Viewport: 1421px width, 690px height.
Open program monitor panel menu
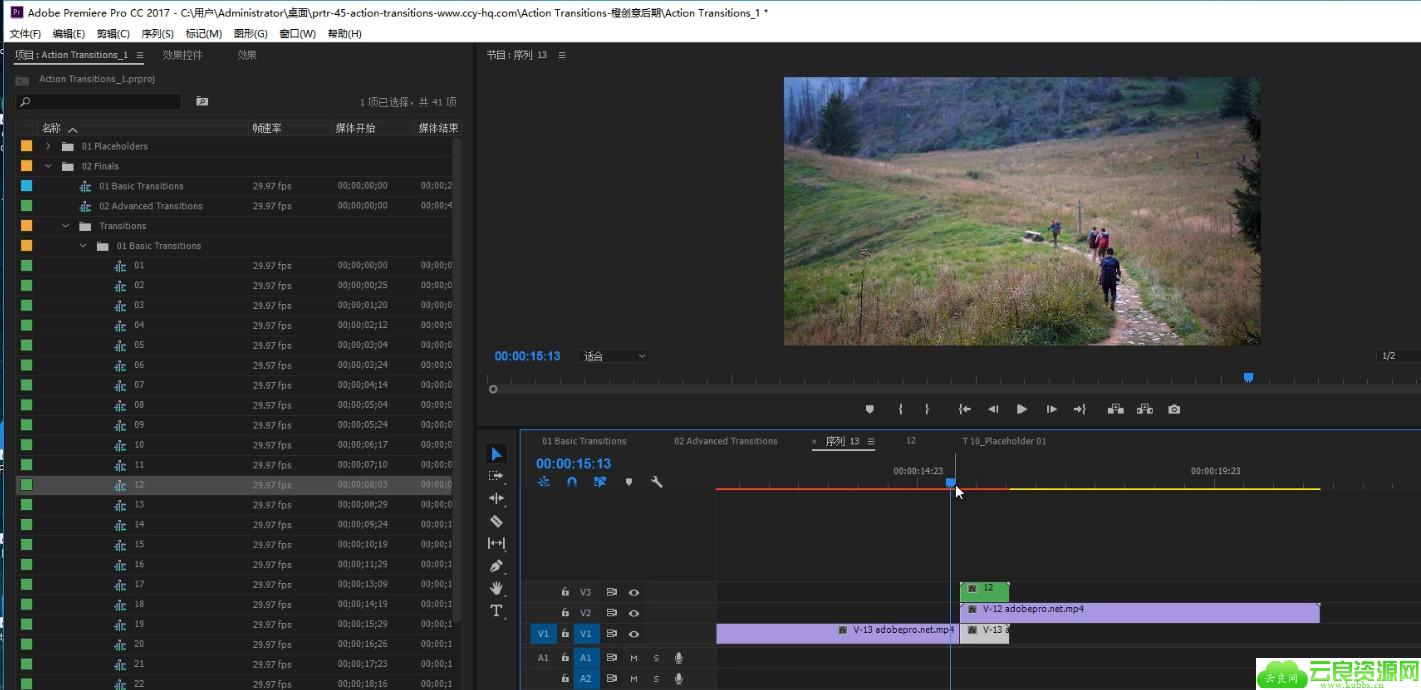click(x=562, y=55)
